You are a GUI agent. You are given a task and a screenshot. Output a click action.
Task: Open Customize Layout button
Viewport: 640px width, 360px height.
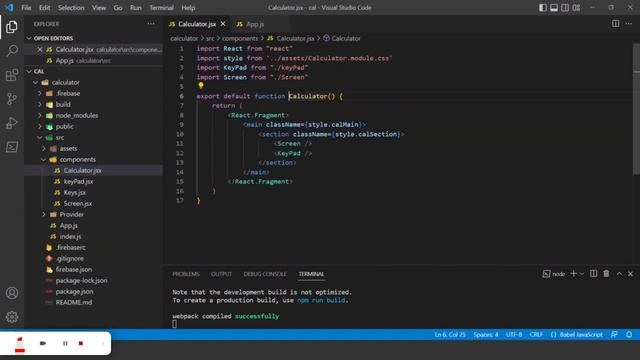(x=576, y=7)
